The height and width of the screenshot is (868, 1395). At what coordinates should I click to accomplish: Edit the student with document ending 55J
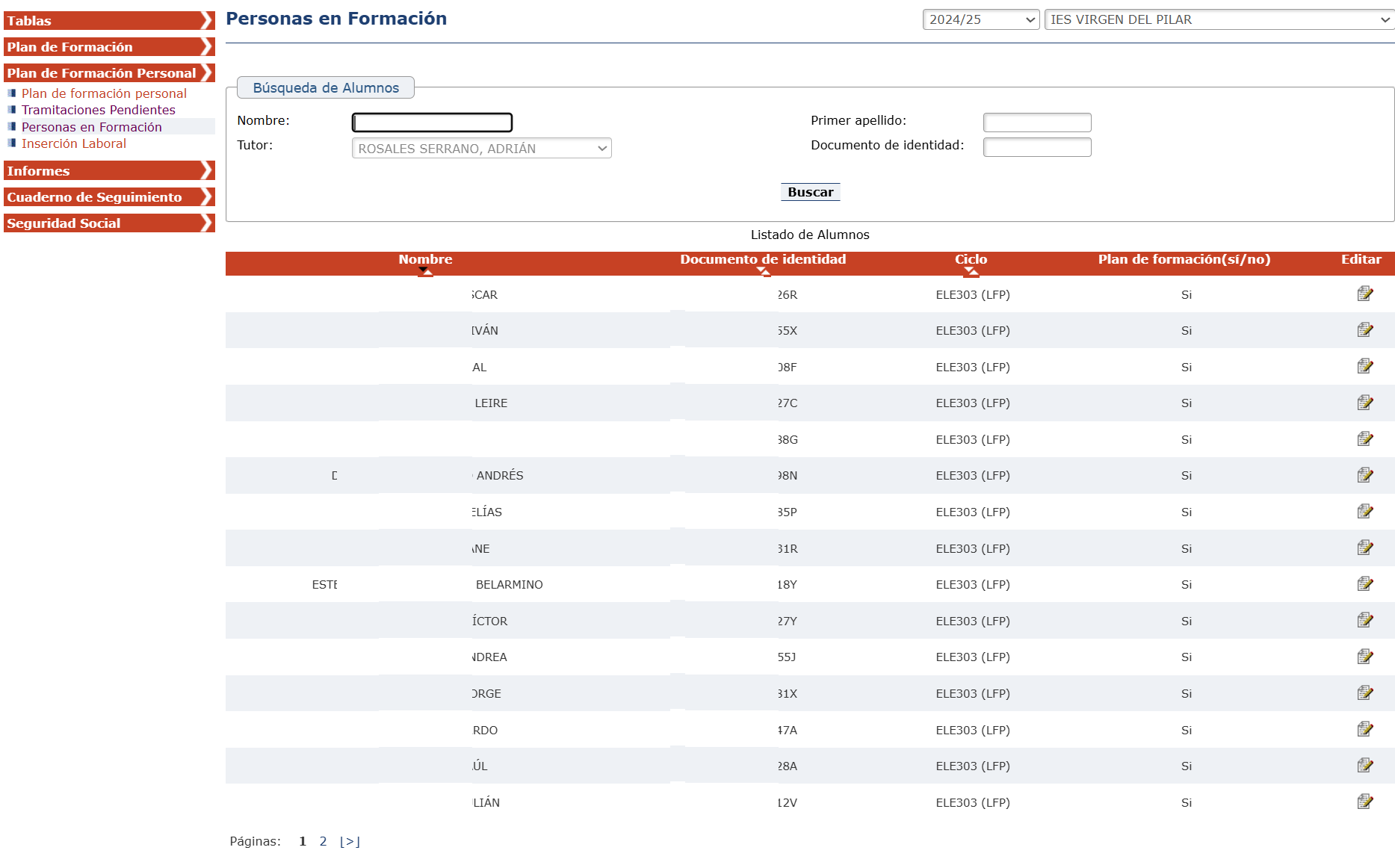(1364, 657)
